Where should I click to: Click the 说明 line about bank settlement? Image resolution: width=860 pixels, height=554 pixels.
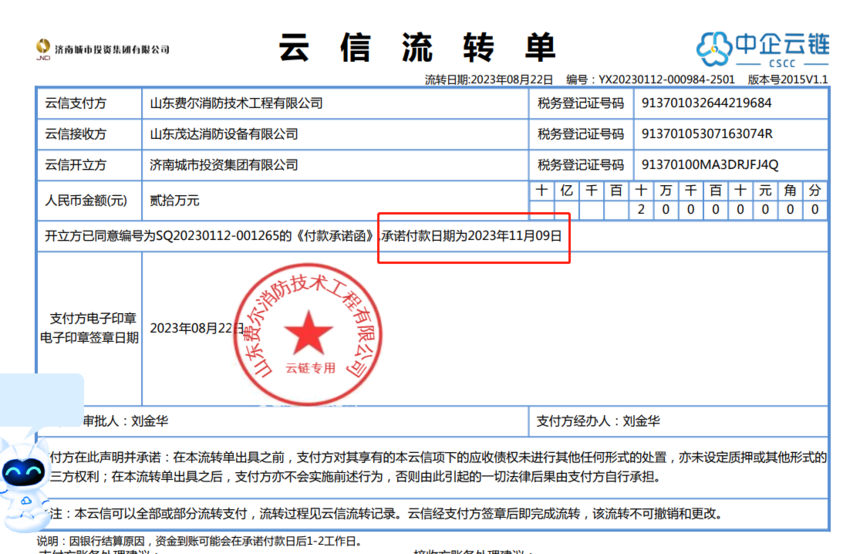[x=200, y=541]
